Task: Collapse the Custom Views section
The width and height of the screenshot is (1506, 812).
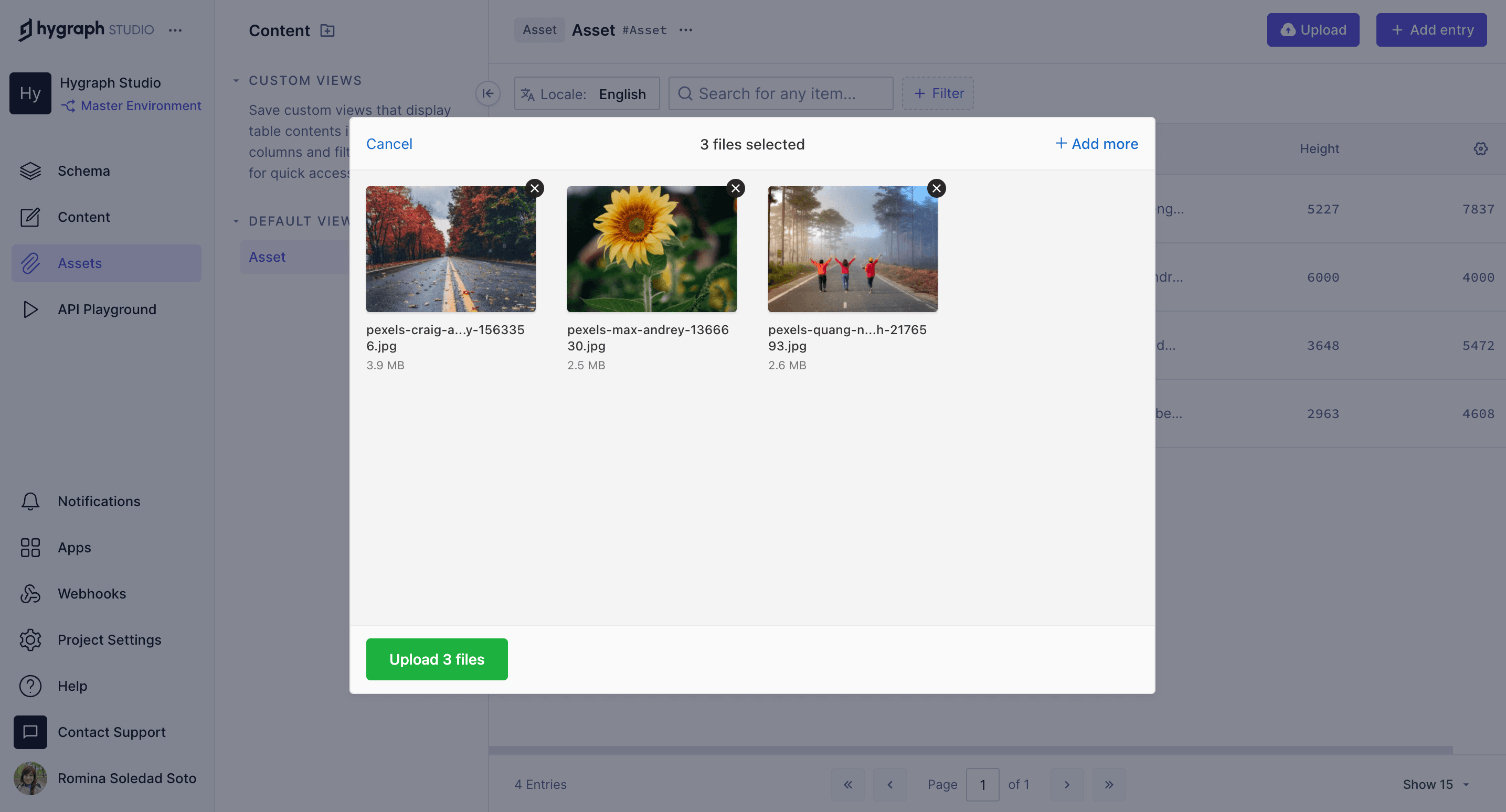Action: 236,81
